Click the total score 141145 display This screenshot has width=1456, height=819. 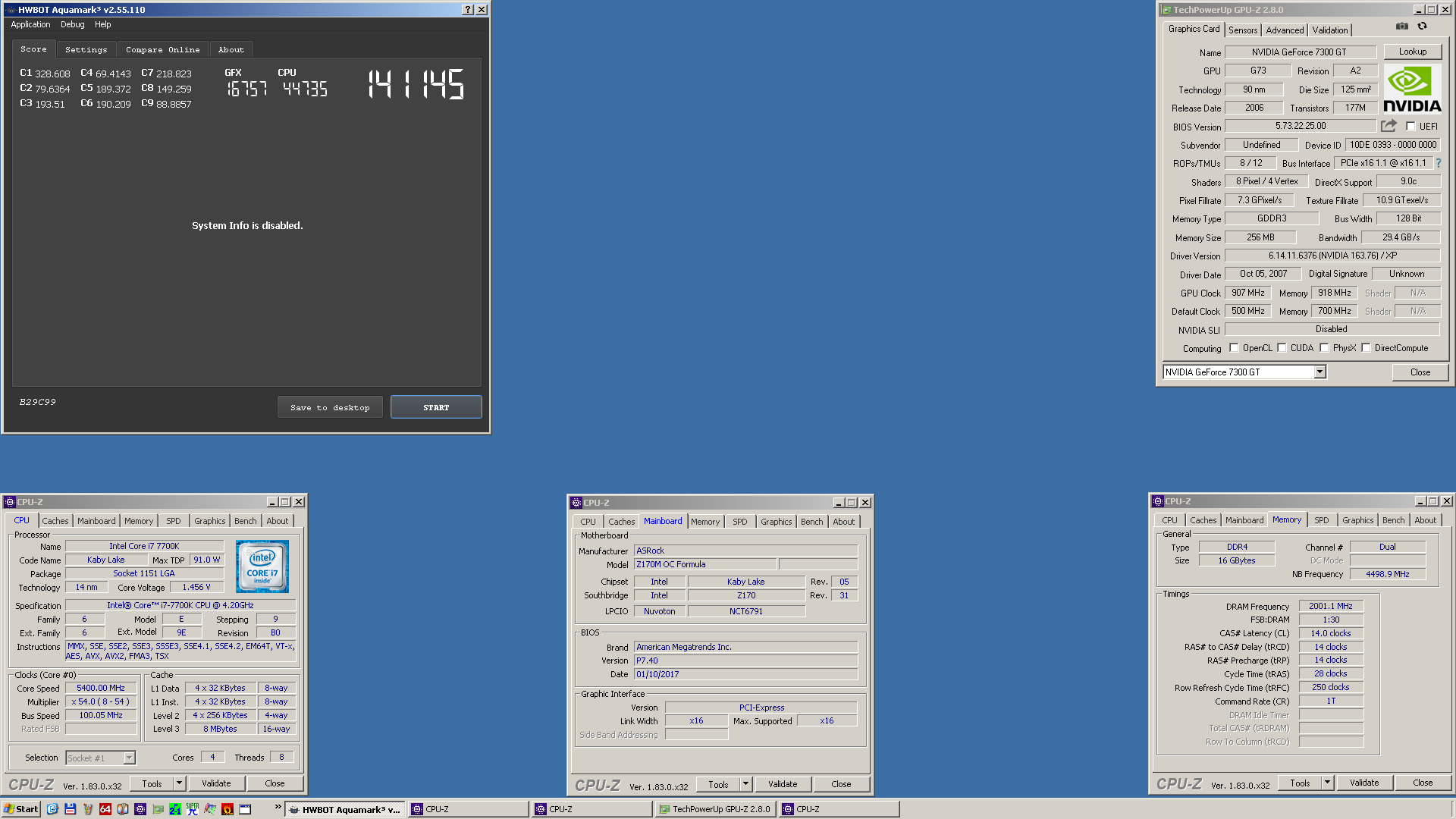coord(416,84)
